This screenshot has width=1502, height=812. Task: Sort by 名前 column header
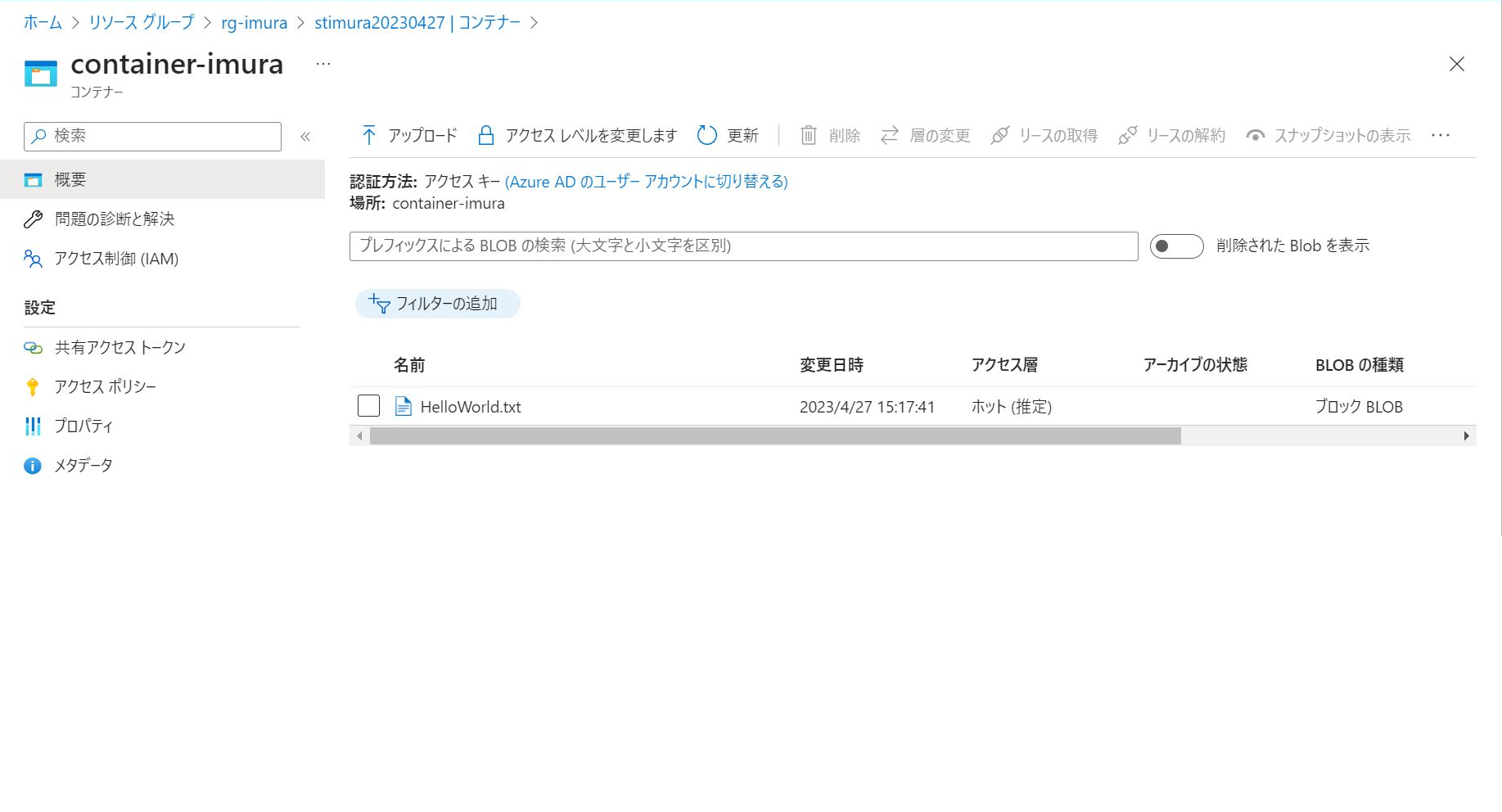click(x=409, y=365)
